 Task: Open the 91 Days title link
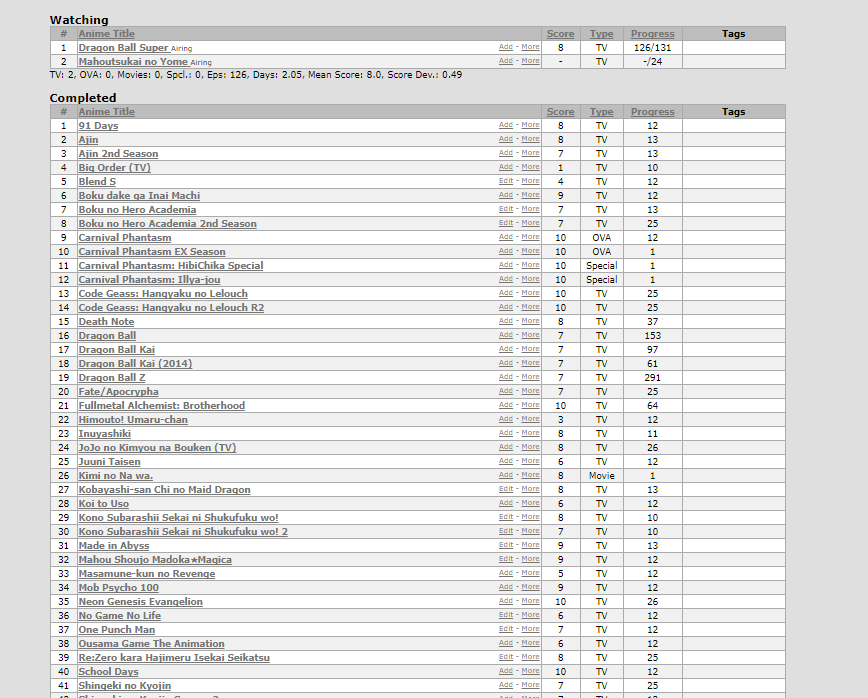(x=98, y=126)
